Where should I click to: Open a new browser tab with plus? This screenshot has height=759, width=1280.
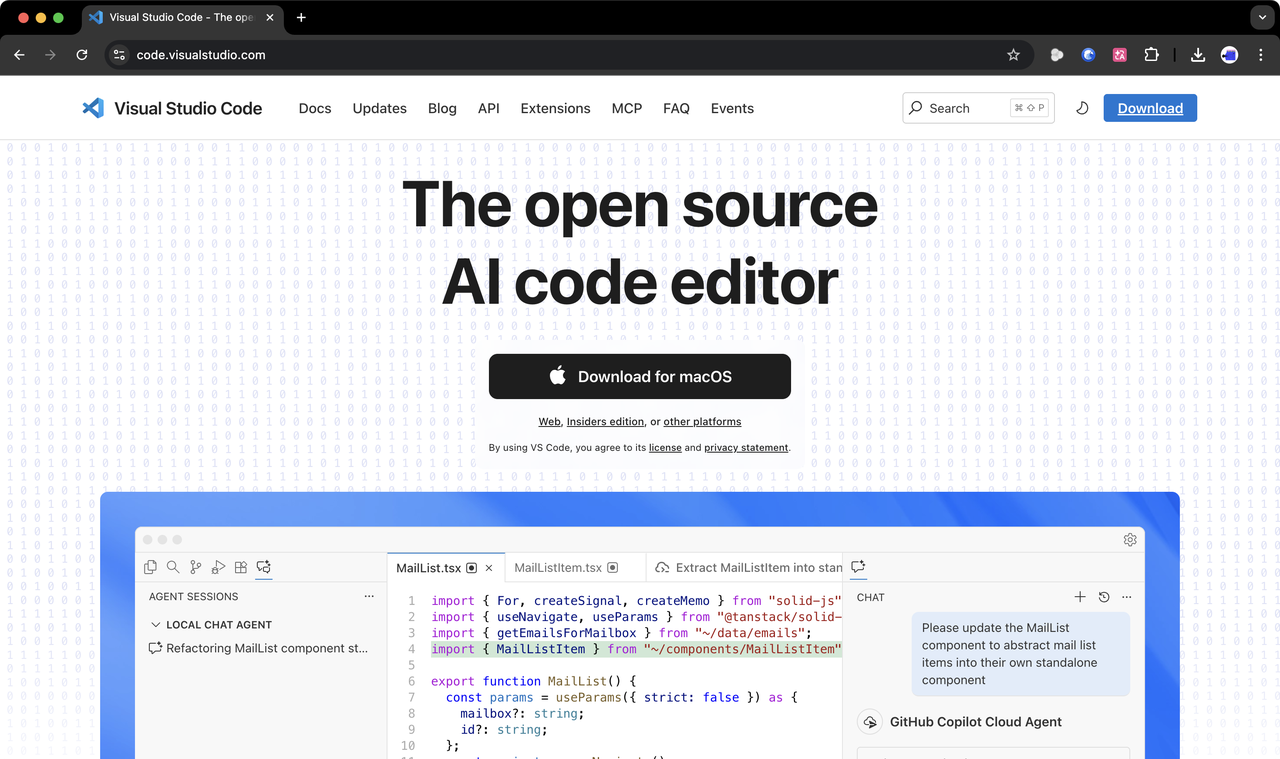301,17
